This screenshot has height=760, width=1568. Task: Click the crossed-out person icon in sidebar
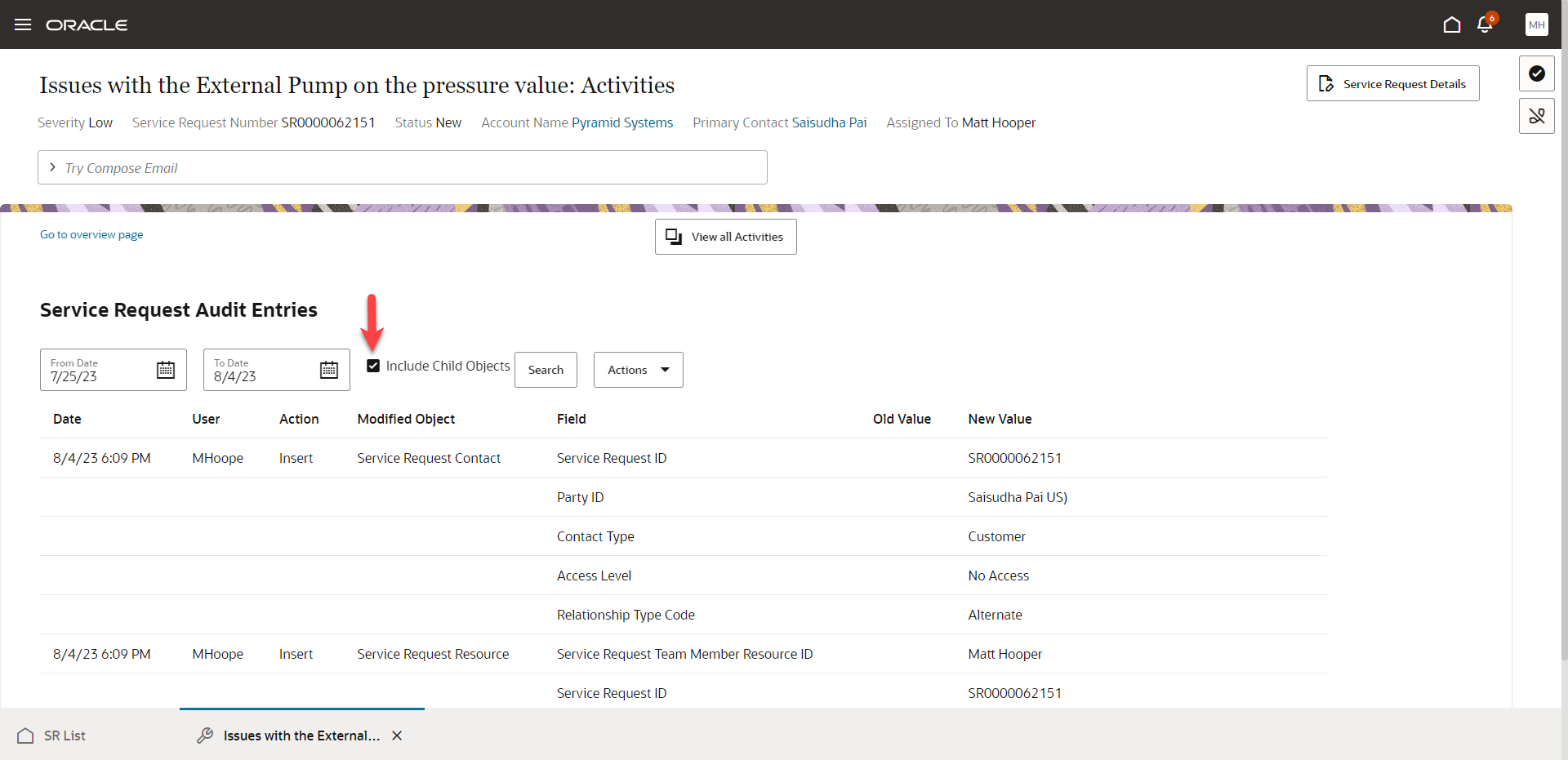click(x=1536, y=116)
